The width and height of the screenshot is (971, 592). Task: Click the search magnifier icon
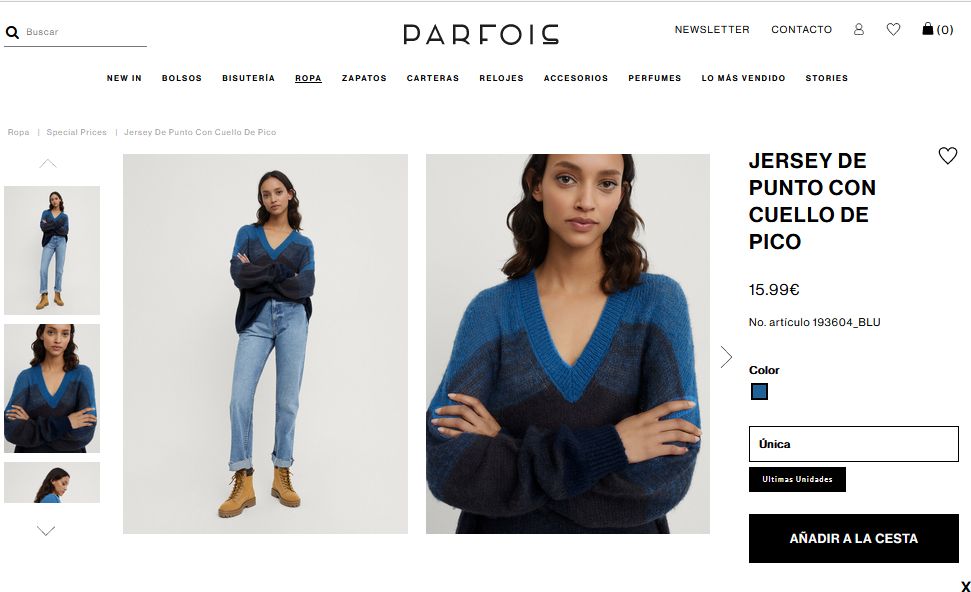pos(12,32)
